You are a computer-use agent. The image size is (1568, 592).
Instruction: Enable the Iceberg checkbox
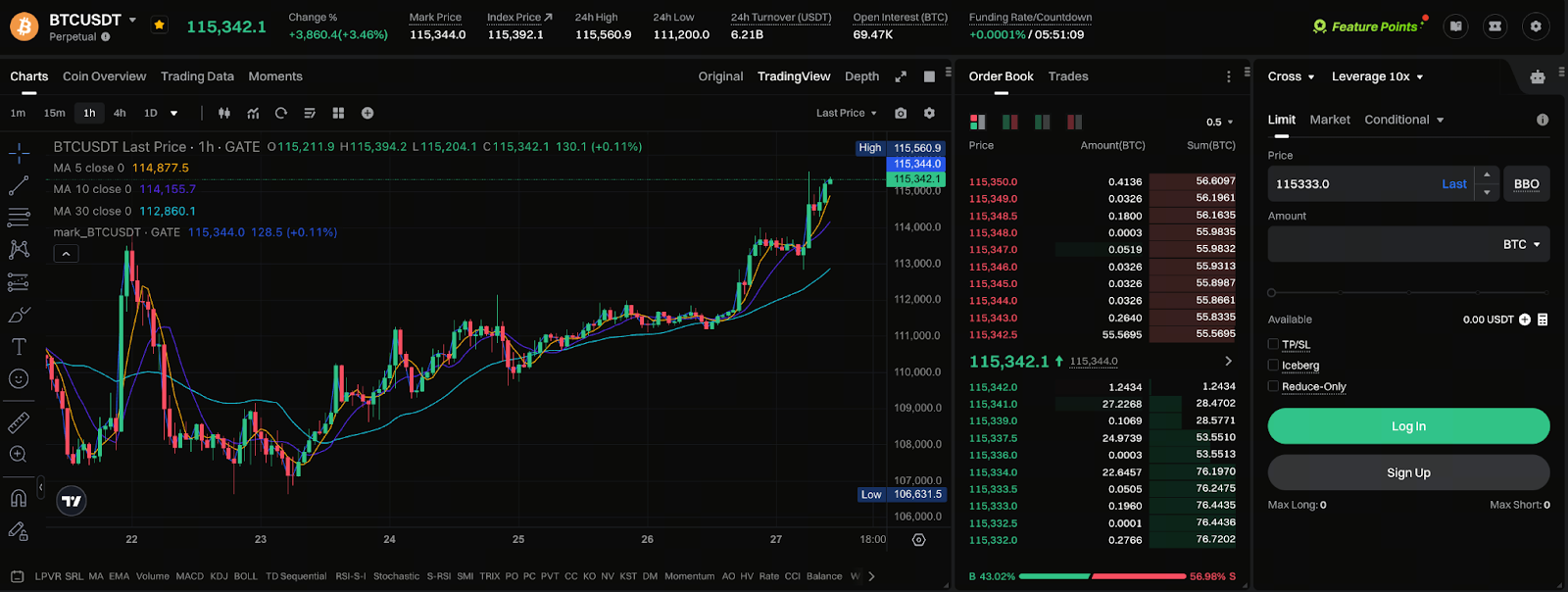(1273, 365)
